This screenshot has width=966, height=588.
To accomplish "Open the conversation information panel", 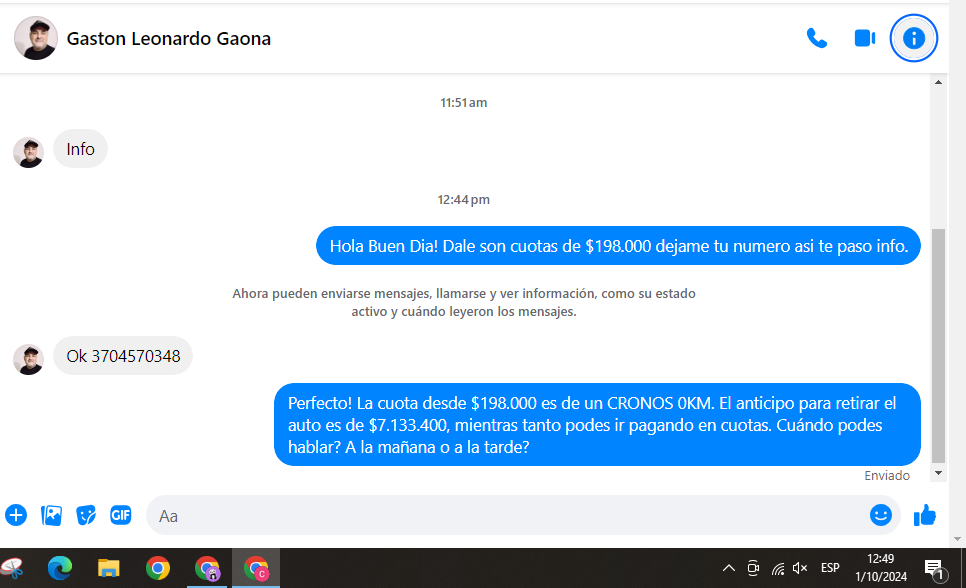I will (x=913, y=39).
